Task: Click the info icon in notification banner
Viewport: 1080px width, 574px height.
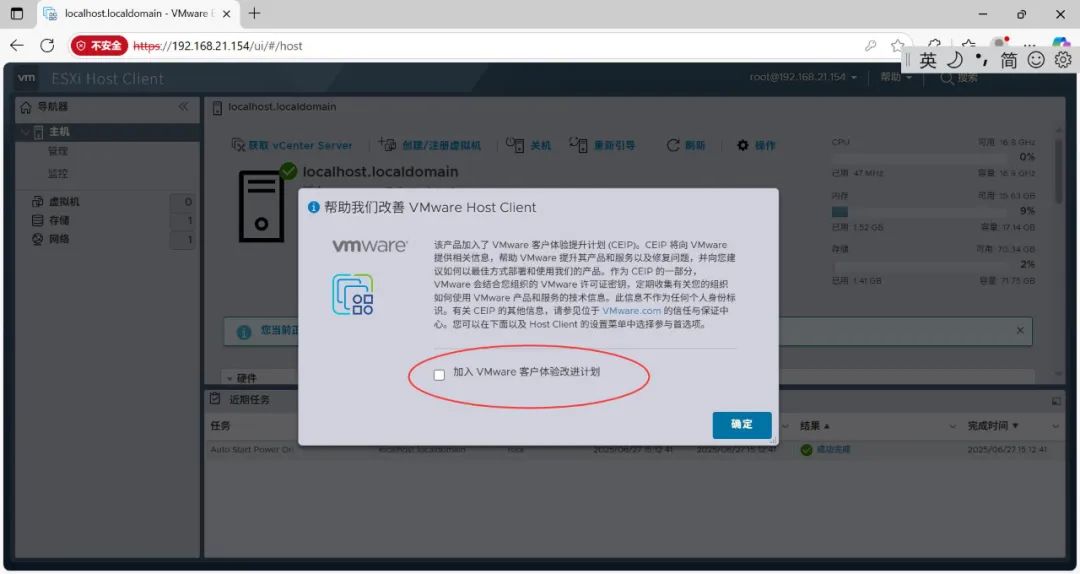Action: (x=244, y=332)
